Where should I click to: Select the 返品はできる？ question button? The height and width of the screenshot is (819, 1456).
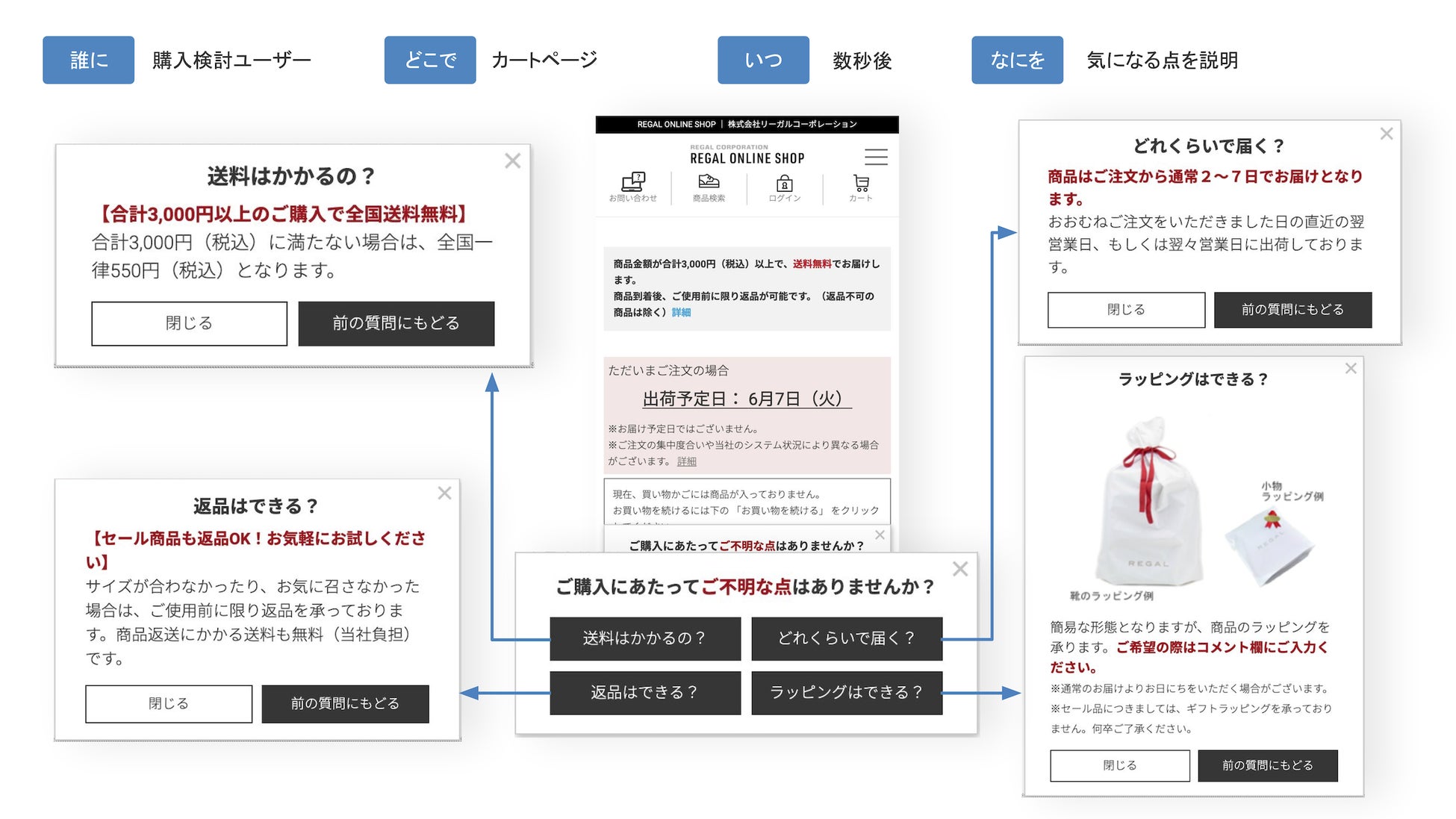point(645,693)
